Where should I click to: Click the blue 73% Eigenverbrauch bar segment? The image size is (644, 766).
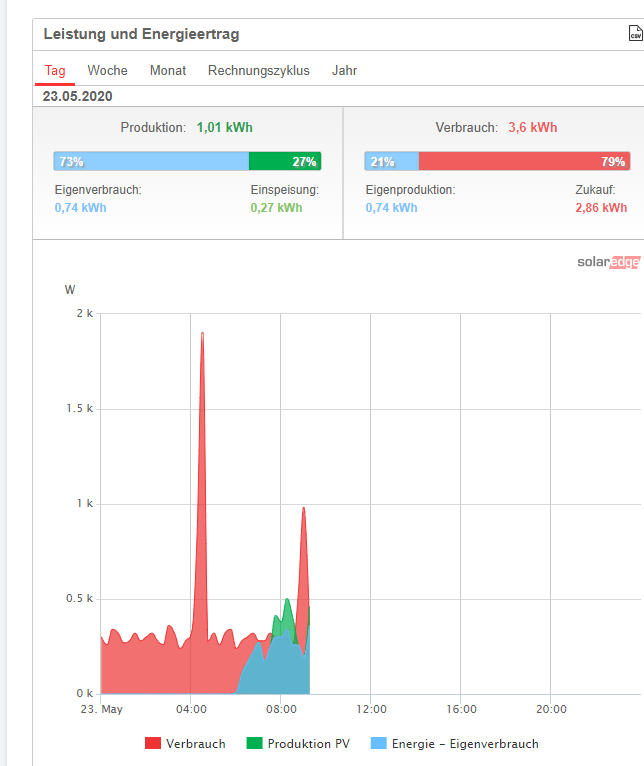151,161
